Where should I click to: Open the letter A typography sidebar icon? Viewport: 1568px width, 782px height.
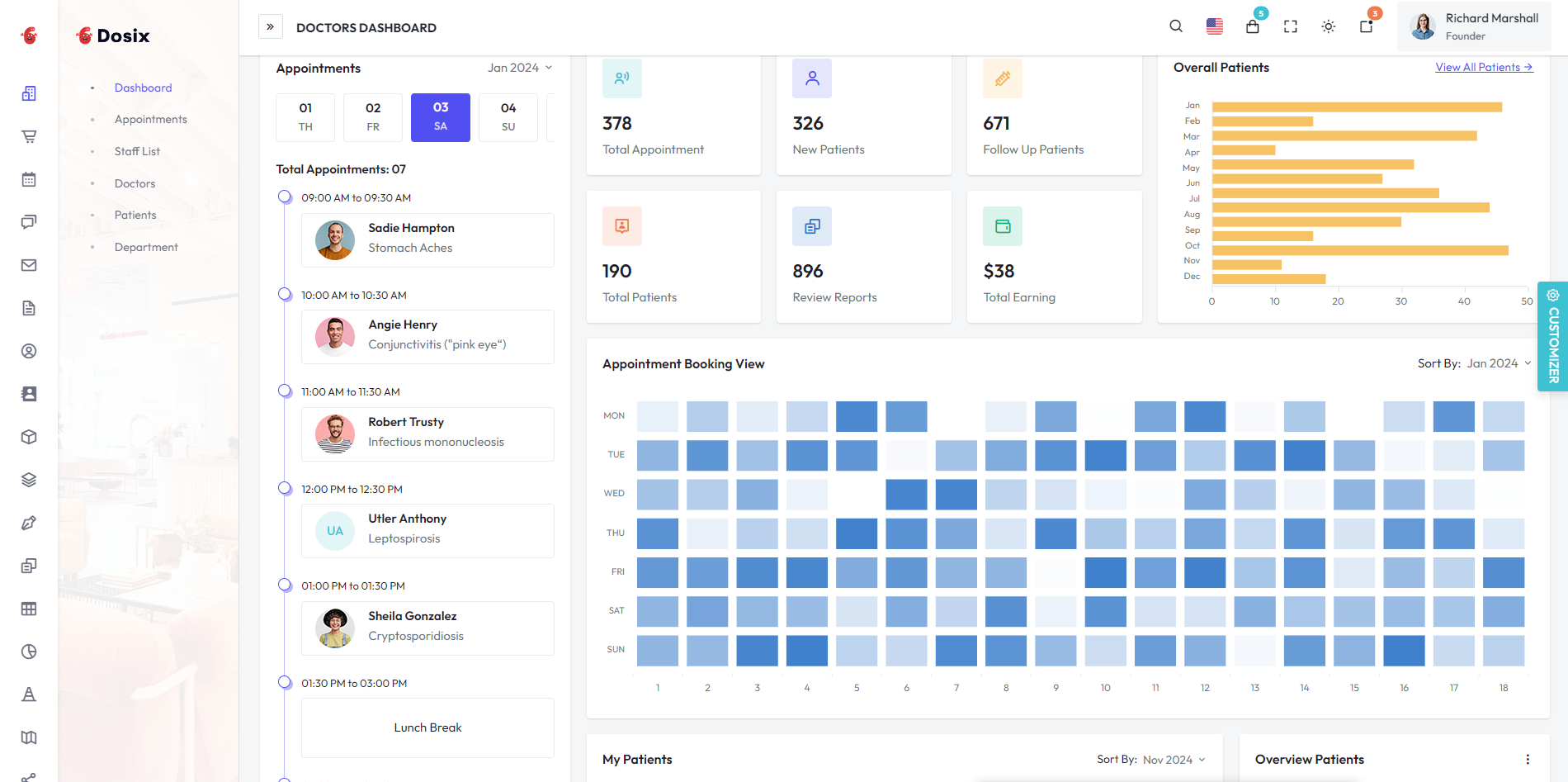29,694
